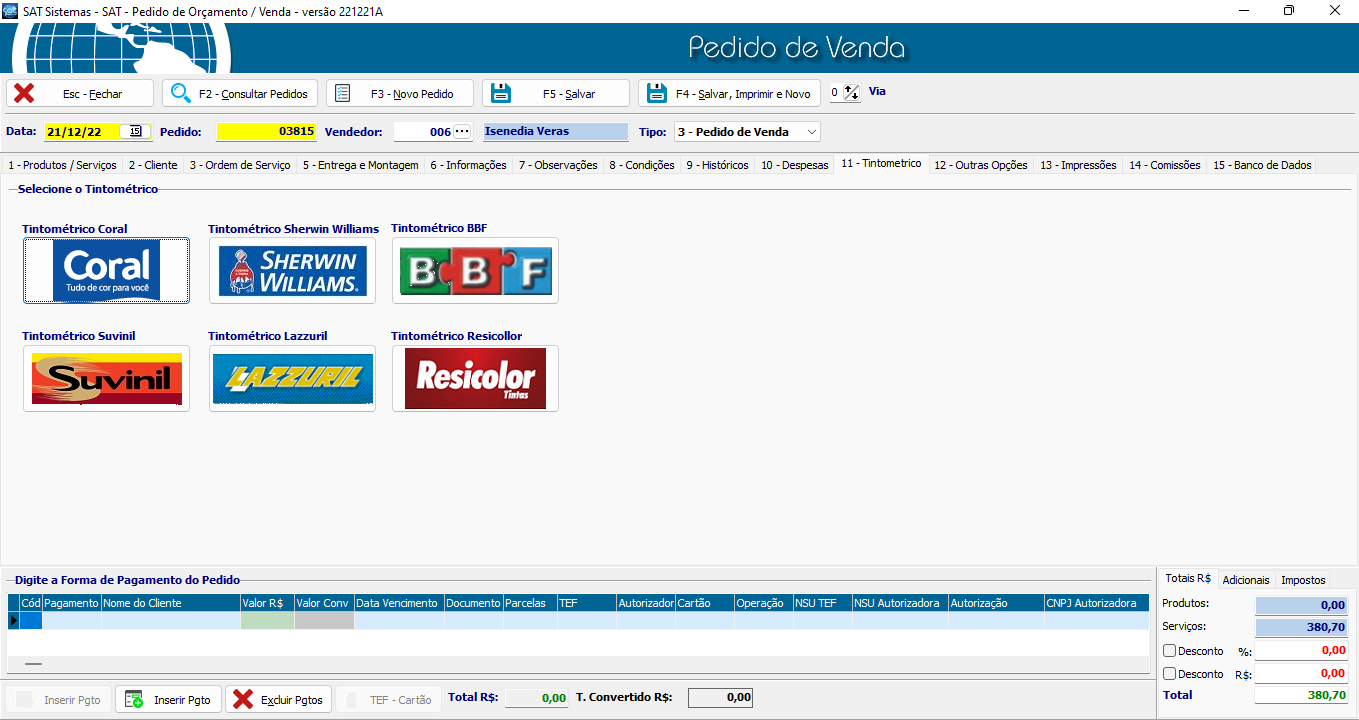Click the Excluir Pgtos button
This screenshot has width=1359, height=720.
coord(278,699)
